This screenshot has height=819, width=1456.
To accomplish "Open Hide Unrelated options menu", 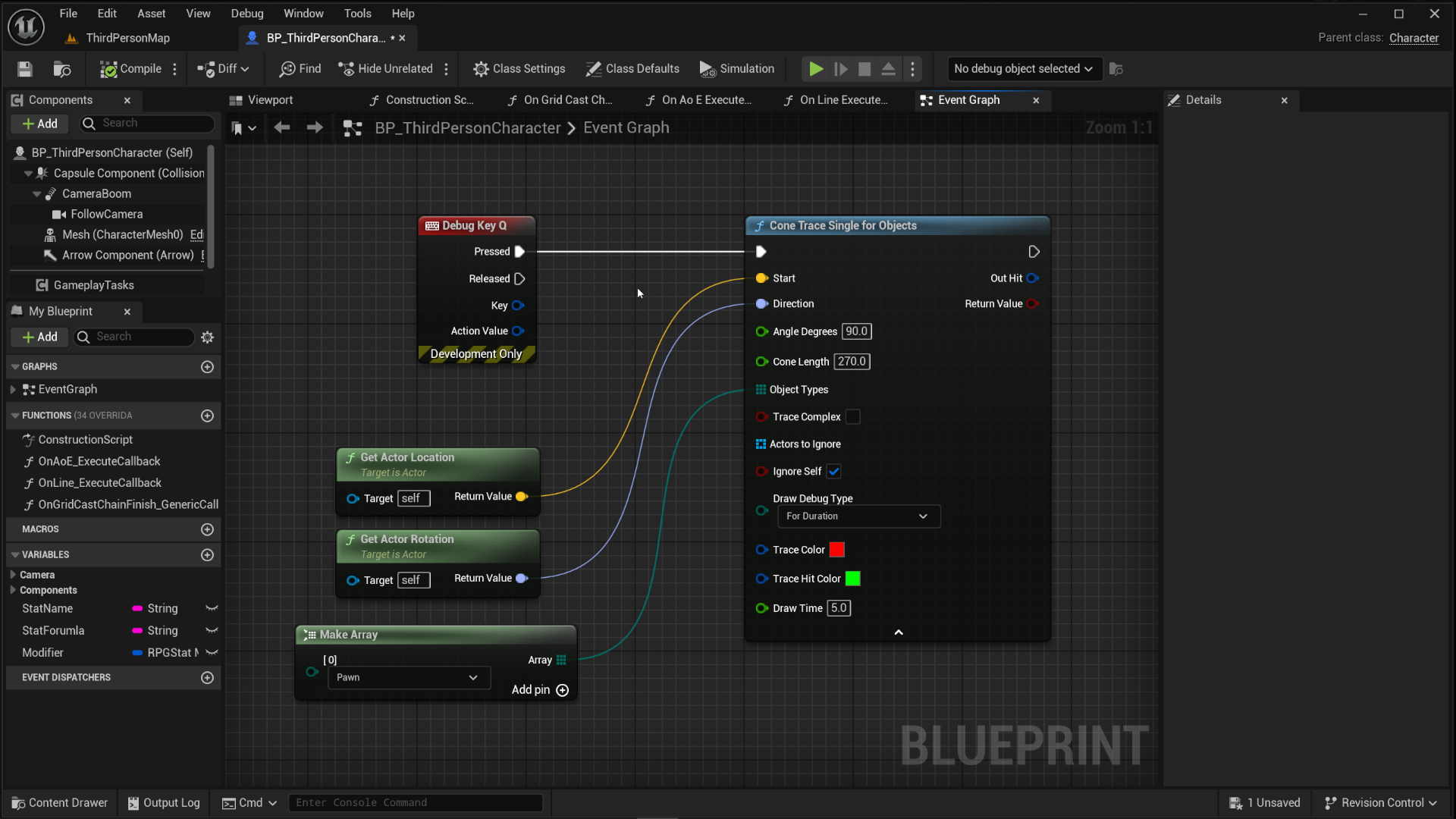I will pos(447,69).
